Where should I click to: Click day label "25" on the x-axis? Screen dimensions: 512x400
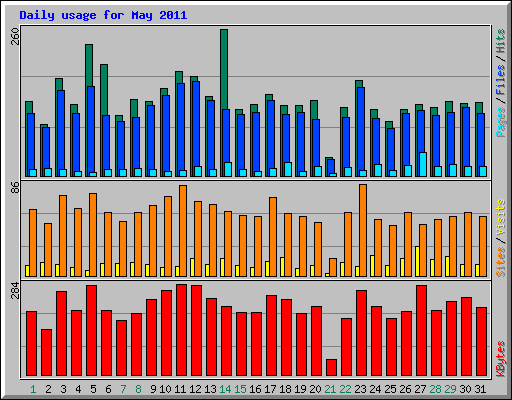pyautogui.click(x=390, y=389)
